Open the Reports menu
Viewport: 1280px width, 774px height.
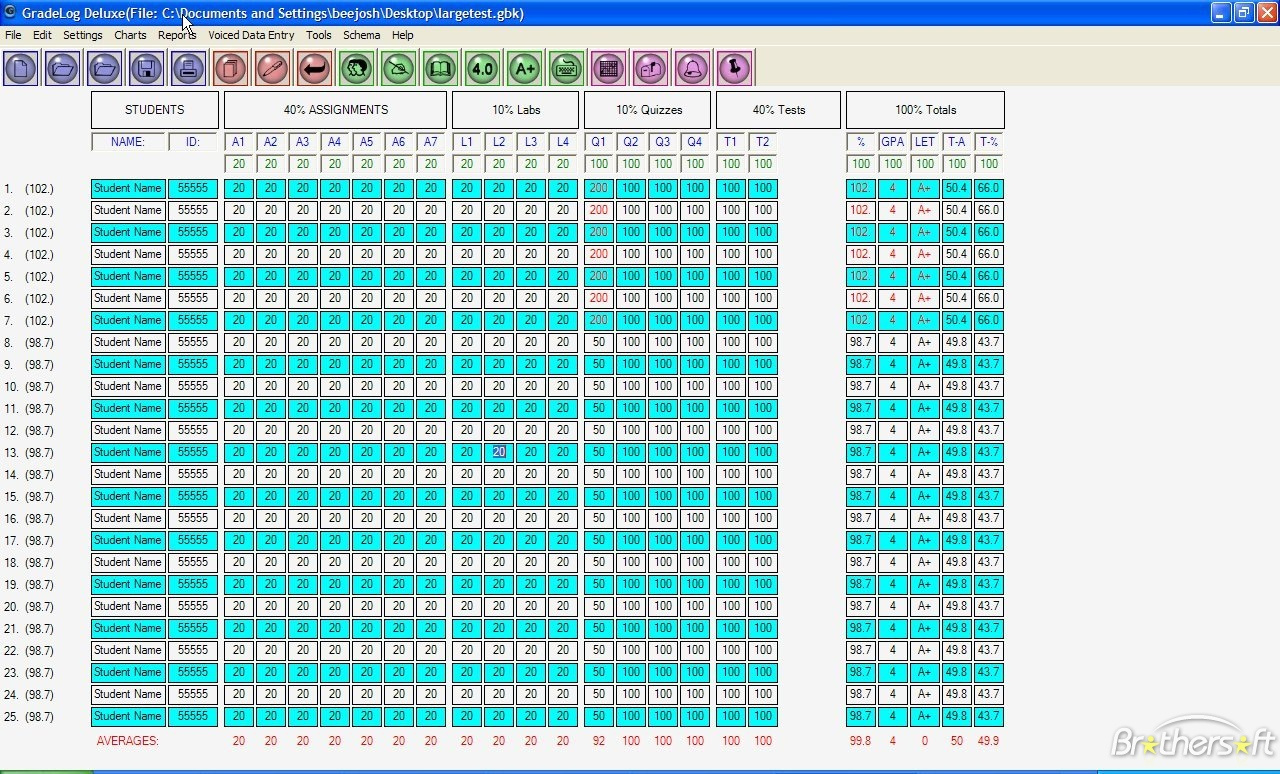pyautogui.click(x=177, y=35)
